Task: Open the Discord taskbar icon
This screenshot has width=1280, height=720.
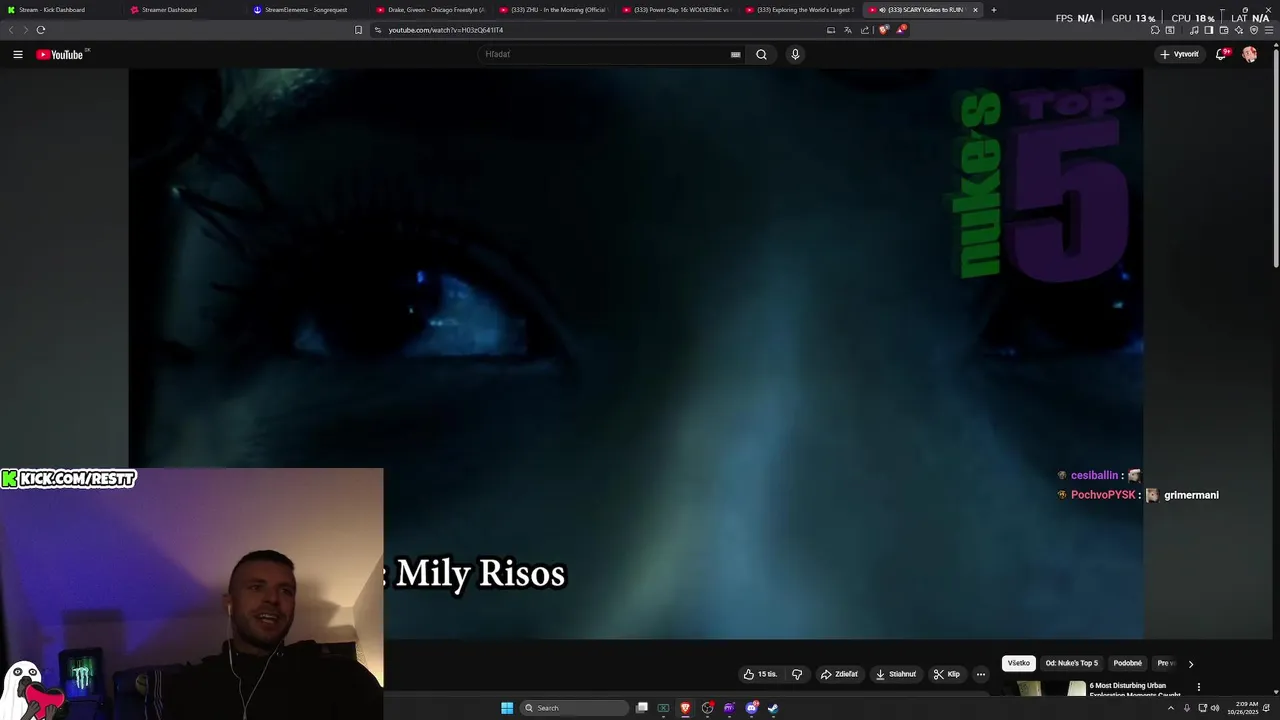Action: point(751,708)
